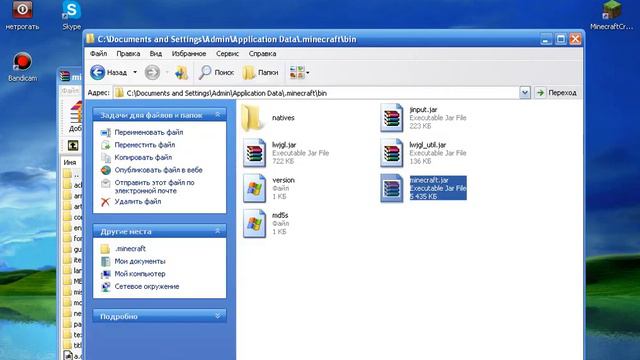The height and width of the screenshot is (360, 640).
Task: Open the Файл menu
Action: click(98, 53)
